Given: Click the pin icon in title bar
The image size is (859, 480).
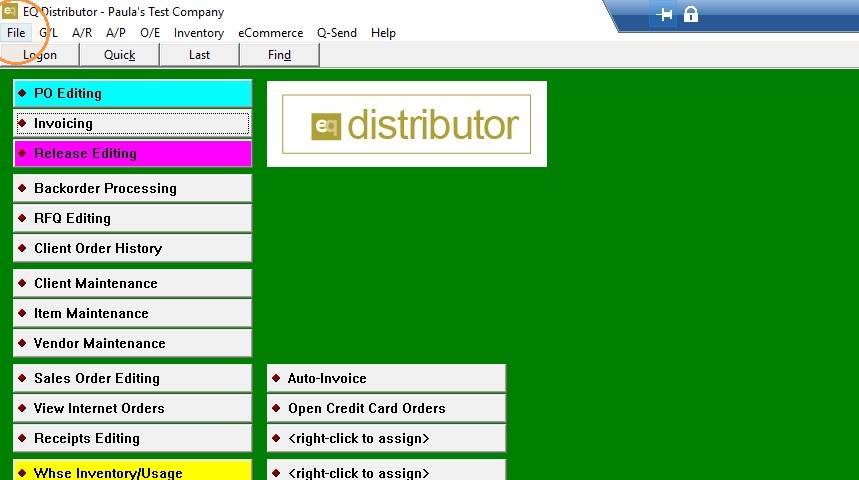Looking at the screenshot, I should [x=665, y=14].
